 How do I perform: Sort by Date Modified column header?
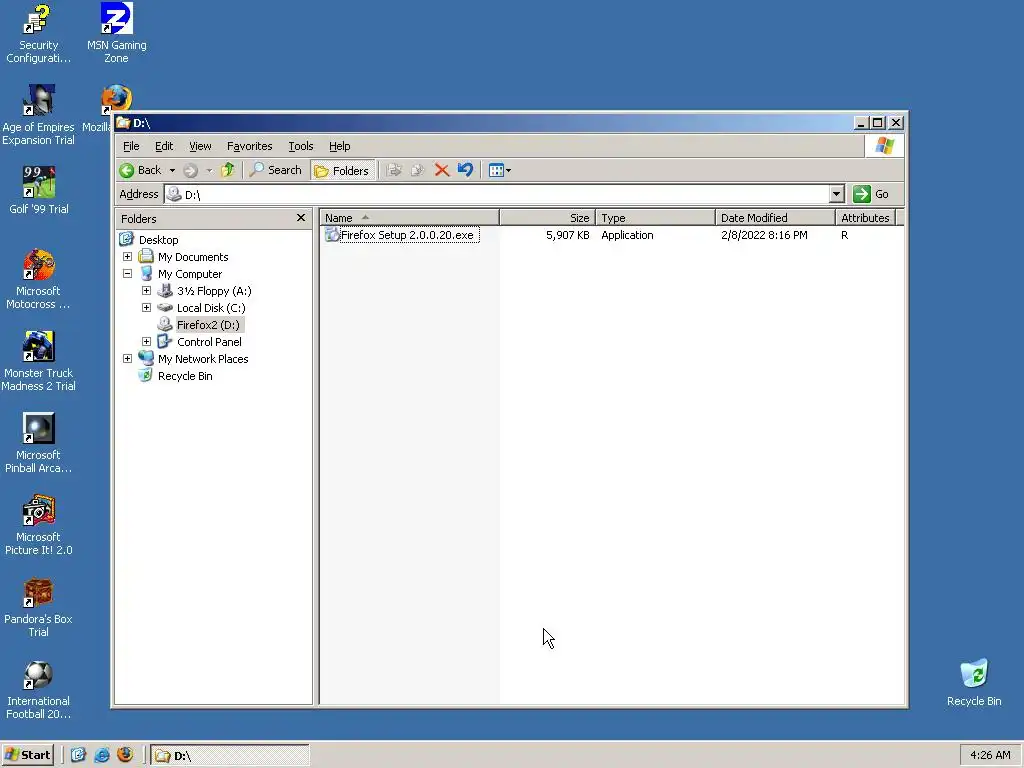click(x=775, y=217)
